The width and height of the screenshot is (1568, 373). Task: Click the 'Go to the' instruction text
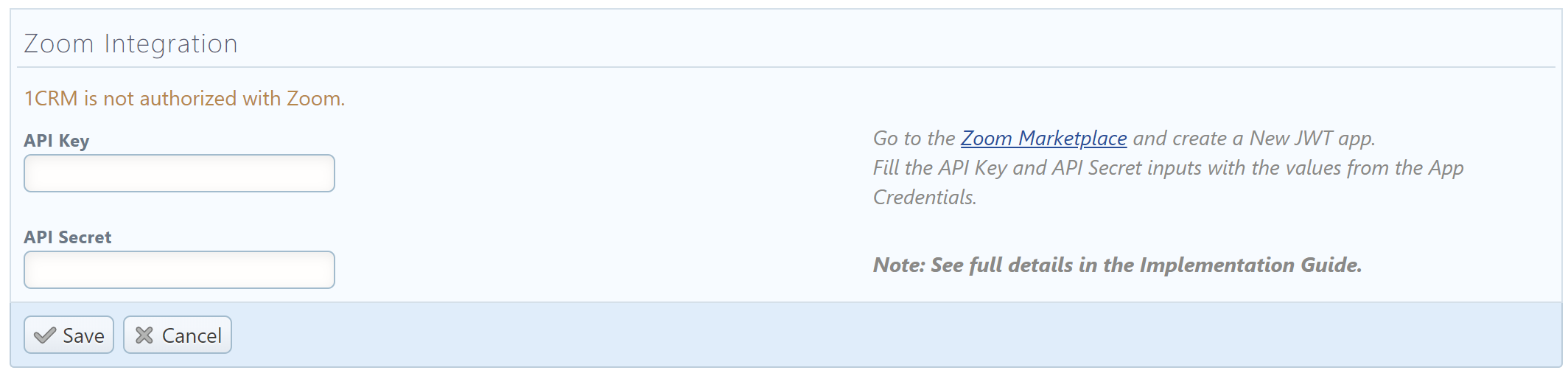pos(914,139)
